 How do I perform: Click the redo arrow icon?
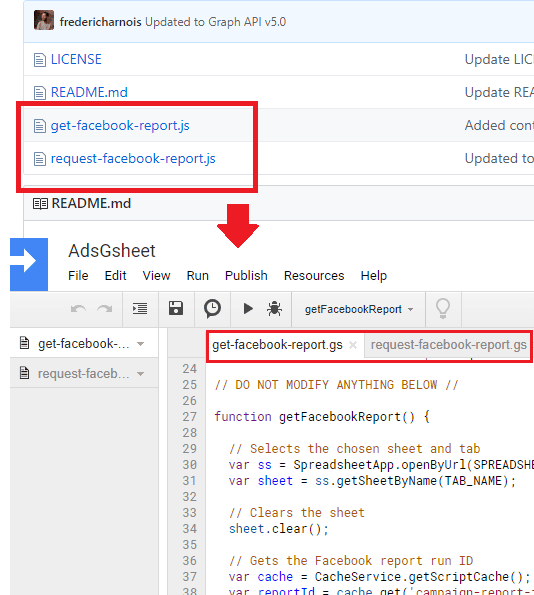pyautogui.click(x=105, y=309)
